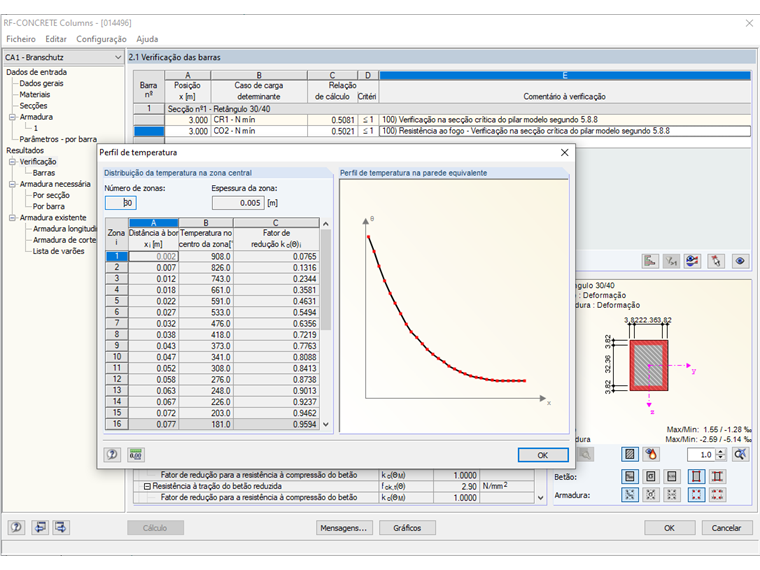The image size is (760, 570).
Task: Click the next table arrow icon at the bottom
Action: tap(61, 527)
